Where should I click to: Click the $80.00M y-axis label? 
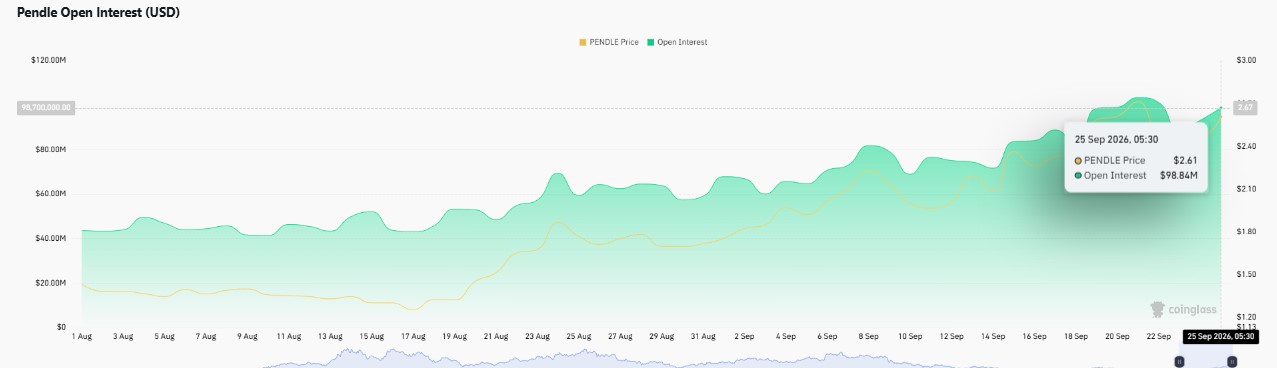pyautogui.click(x=50, y=150)
